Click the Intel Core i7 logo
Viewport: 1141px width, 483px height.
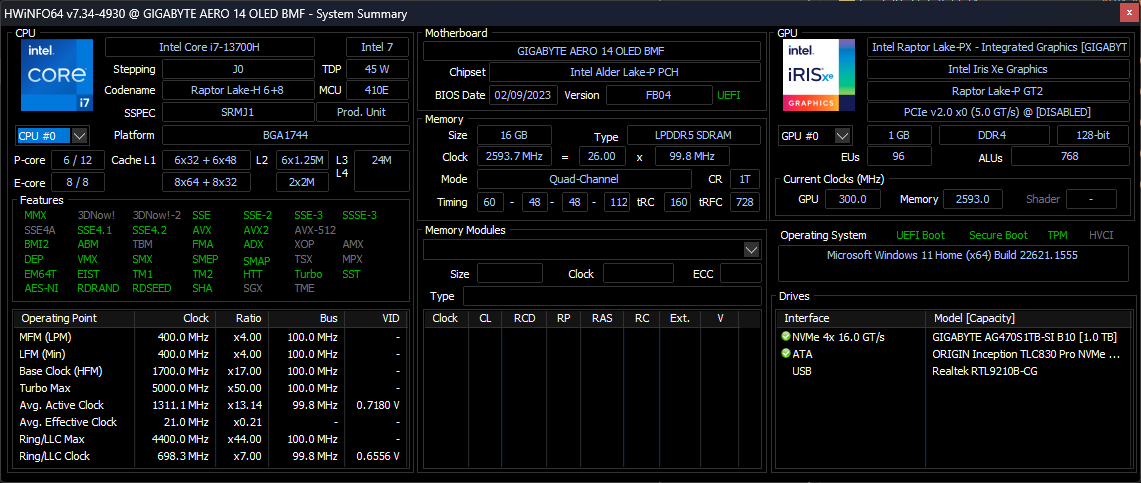[57, 75]
